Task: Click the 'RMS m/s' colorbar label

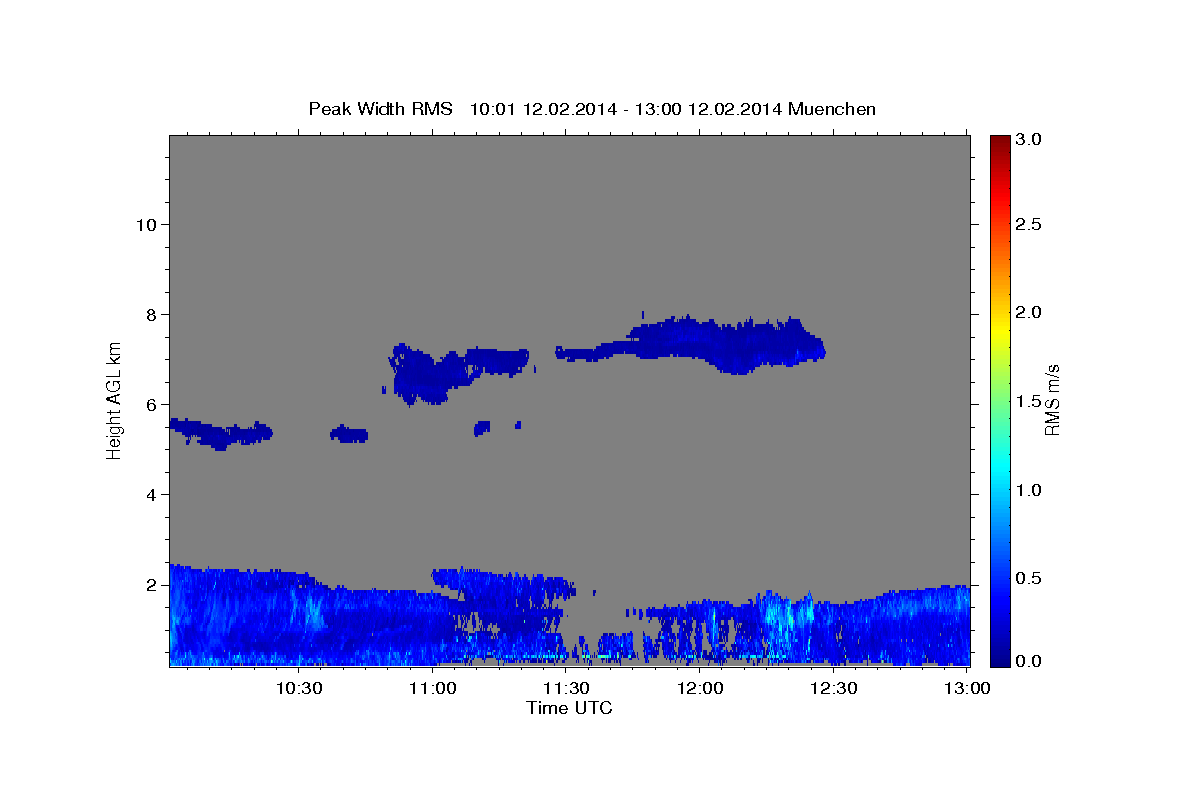Action: coord(1052,400)
